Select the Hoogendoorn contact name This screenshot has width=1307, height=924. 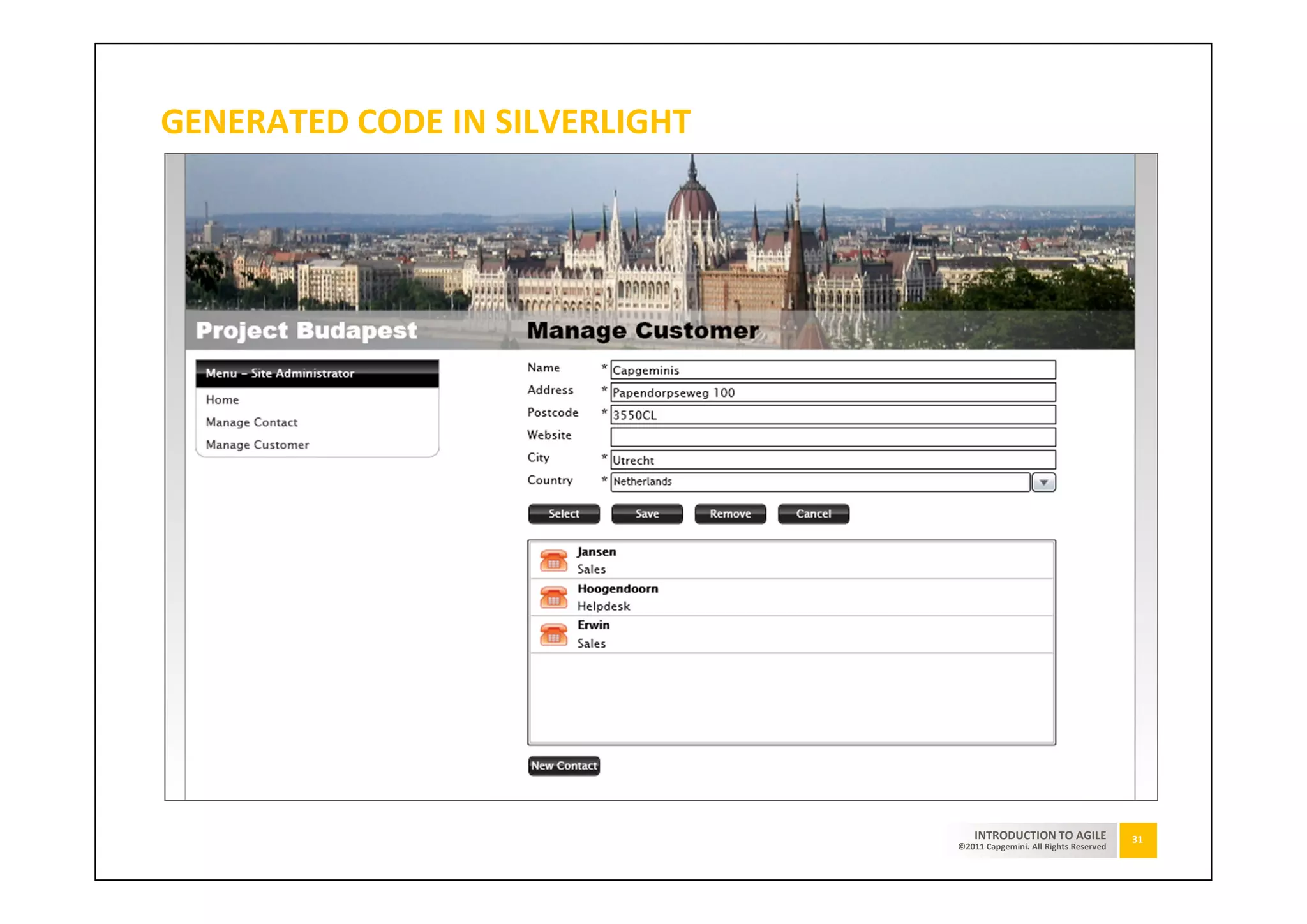[x=618, y=589]
